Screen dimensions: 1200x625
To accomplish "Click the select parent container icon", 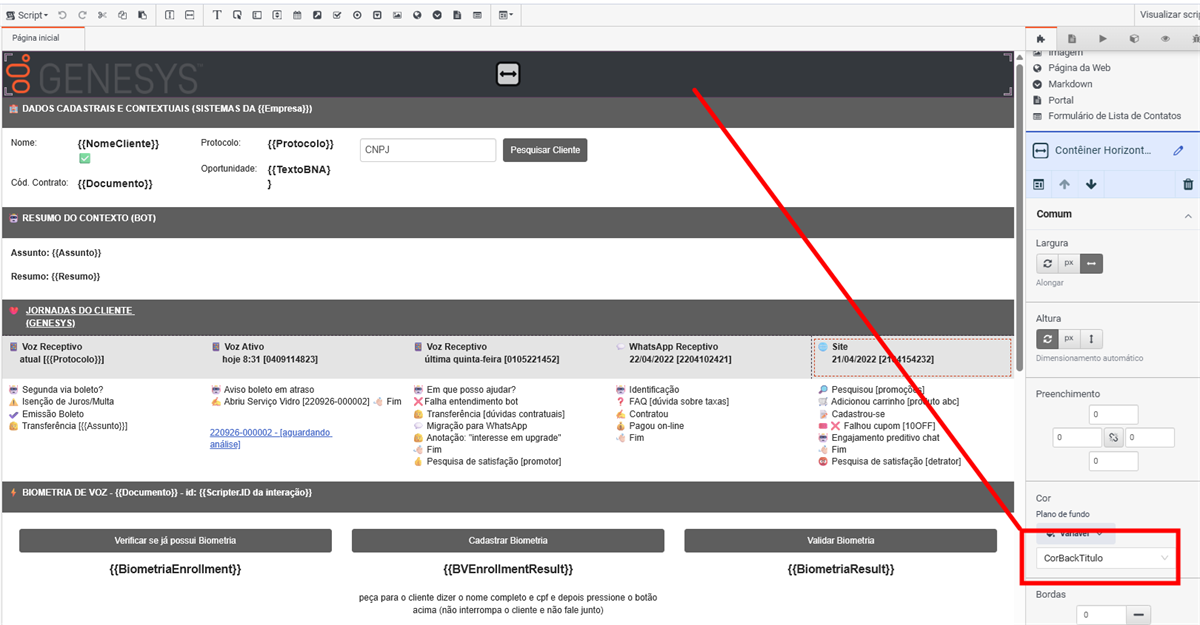I will coord(1039,184).
